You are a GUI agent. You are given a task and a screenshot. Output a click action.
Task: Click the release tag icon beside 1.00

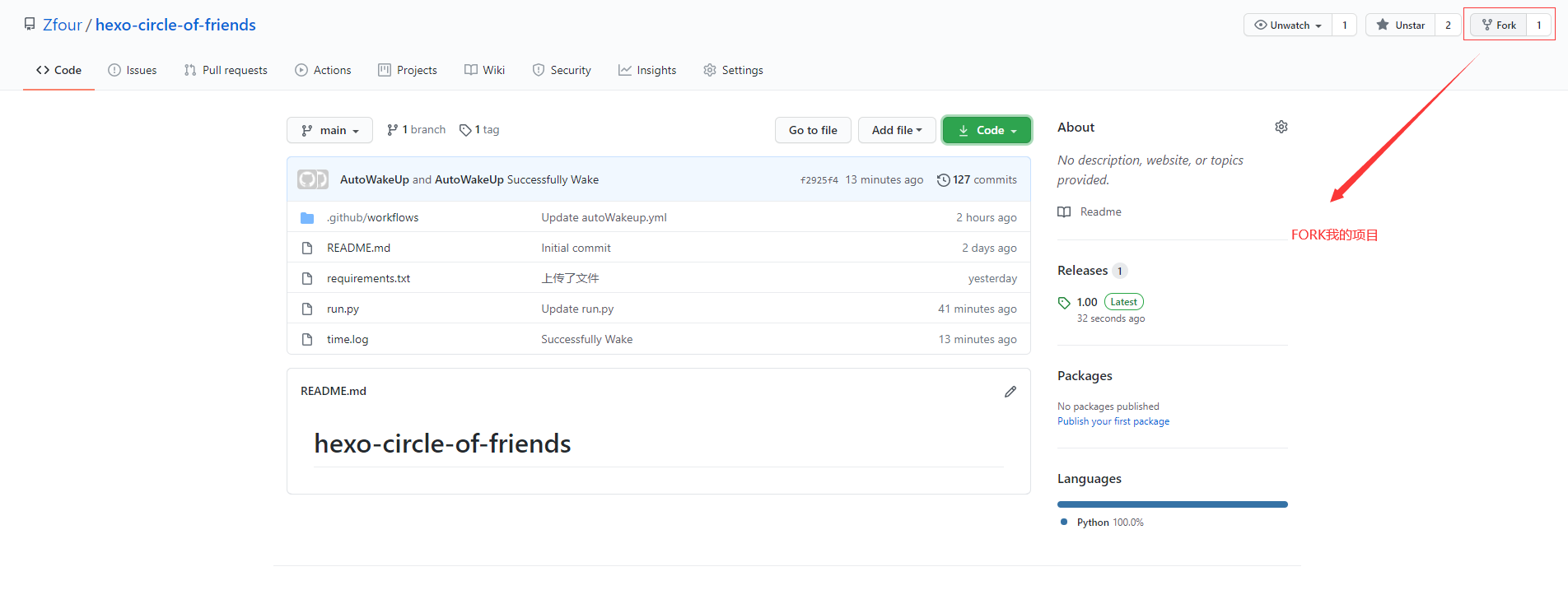tap(1064, 303)
